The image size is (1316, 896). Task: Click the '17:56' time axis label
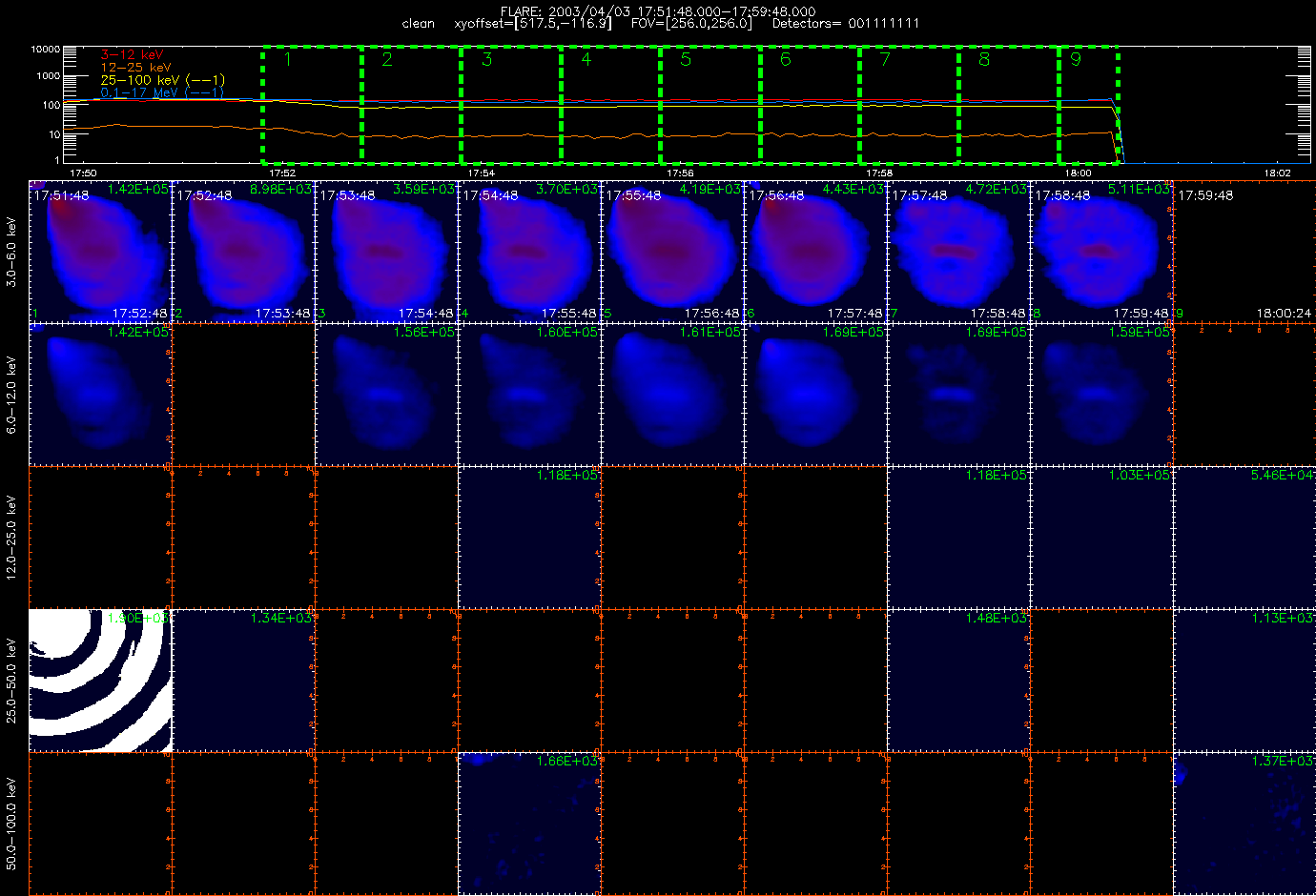(681, 173)
